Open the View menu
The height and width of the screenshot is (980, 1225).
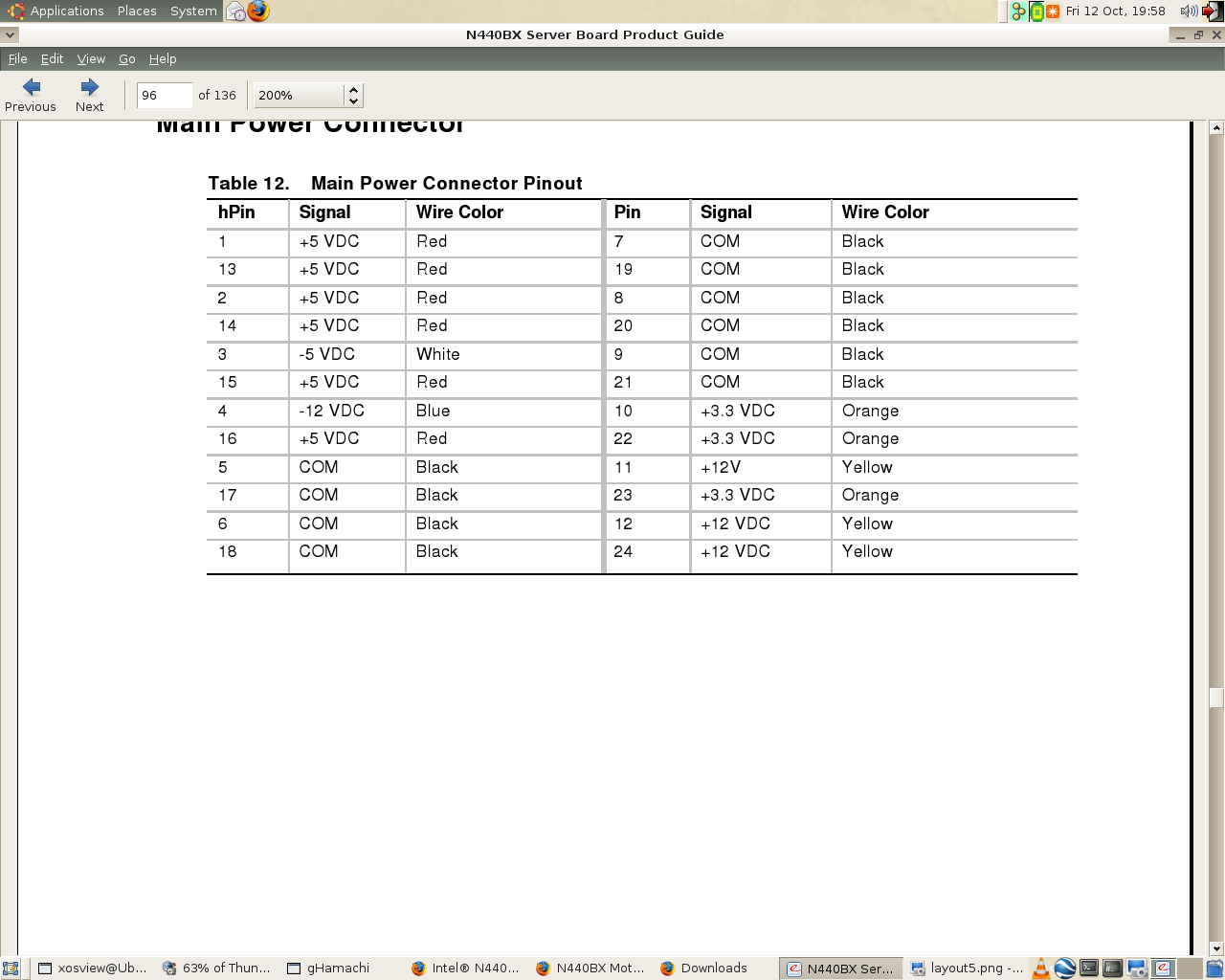pos(91,58)
